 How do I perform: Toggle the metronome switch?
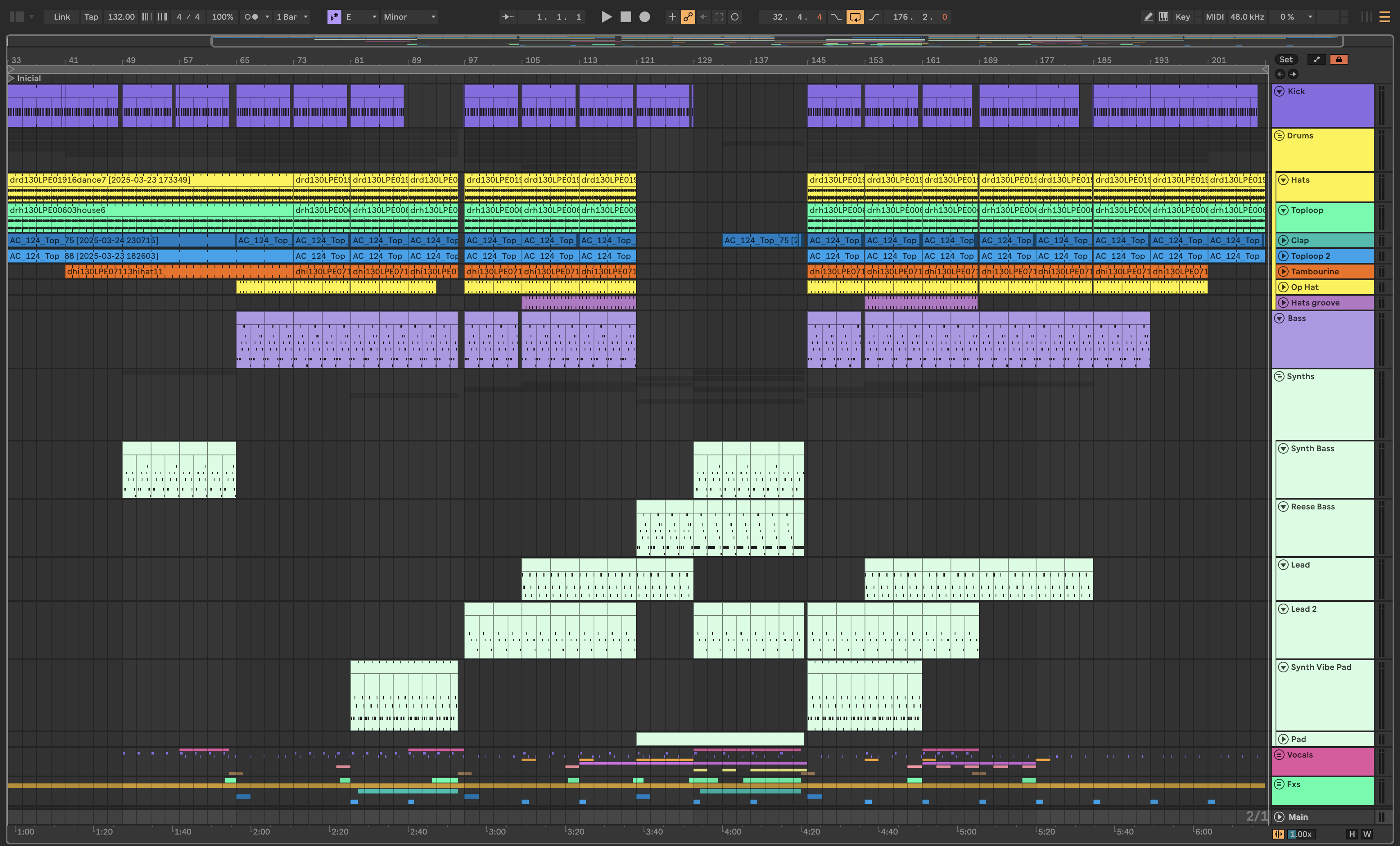pos(251,17)
